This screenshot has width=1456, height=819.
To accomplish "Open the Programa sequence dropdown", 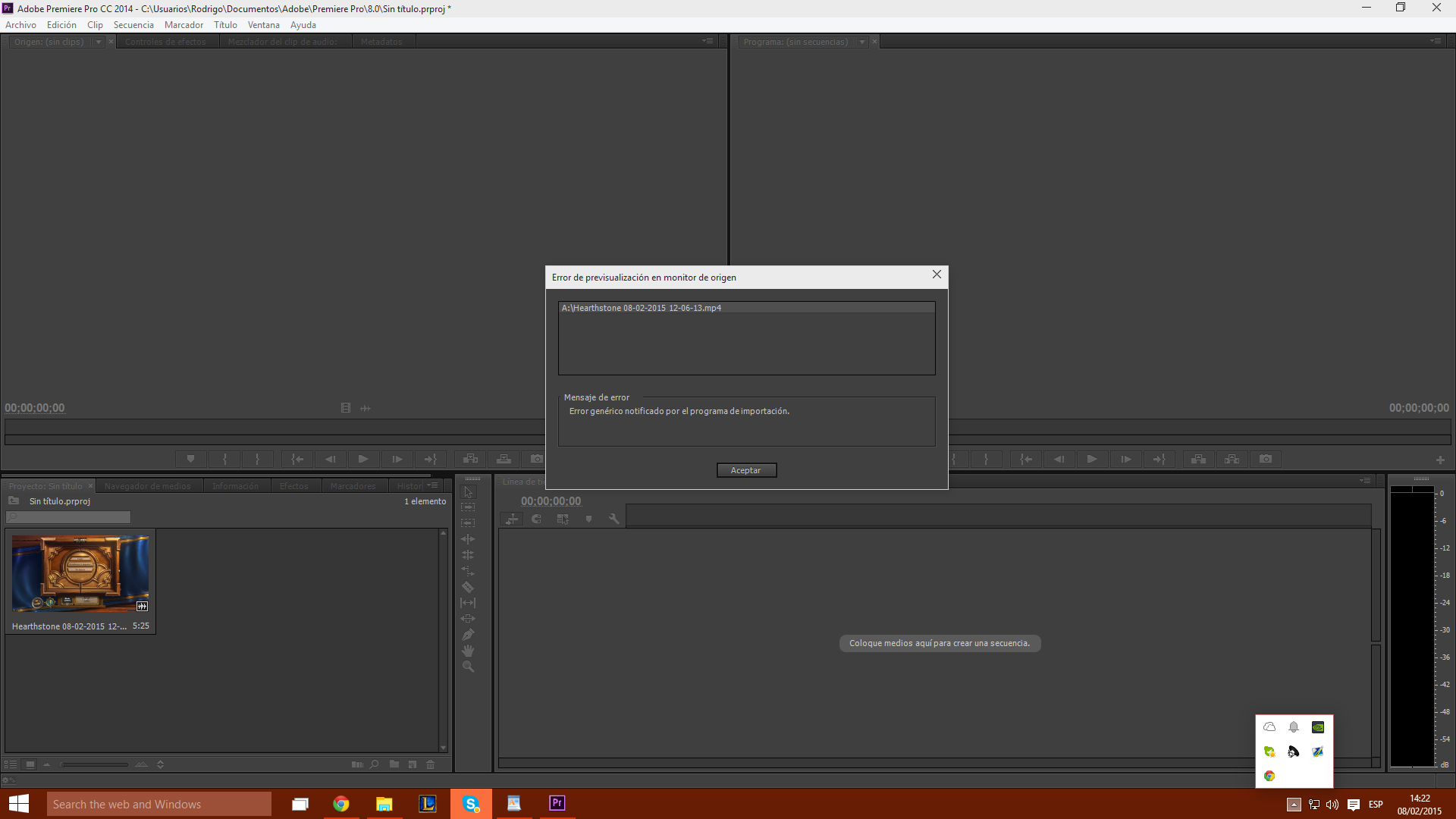I will coord(862,42).
